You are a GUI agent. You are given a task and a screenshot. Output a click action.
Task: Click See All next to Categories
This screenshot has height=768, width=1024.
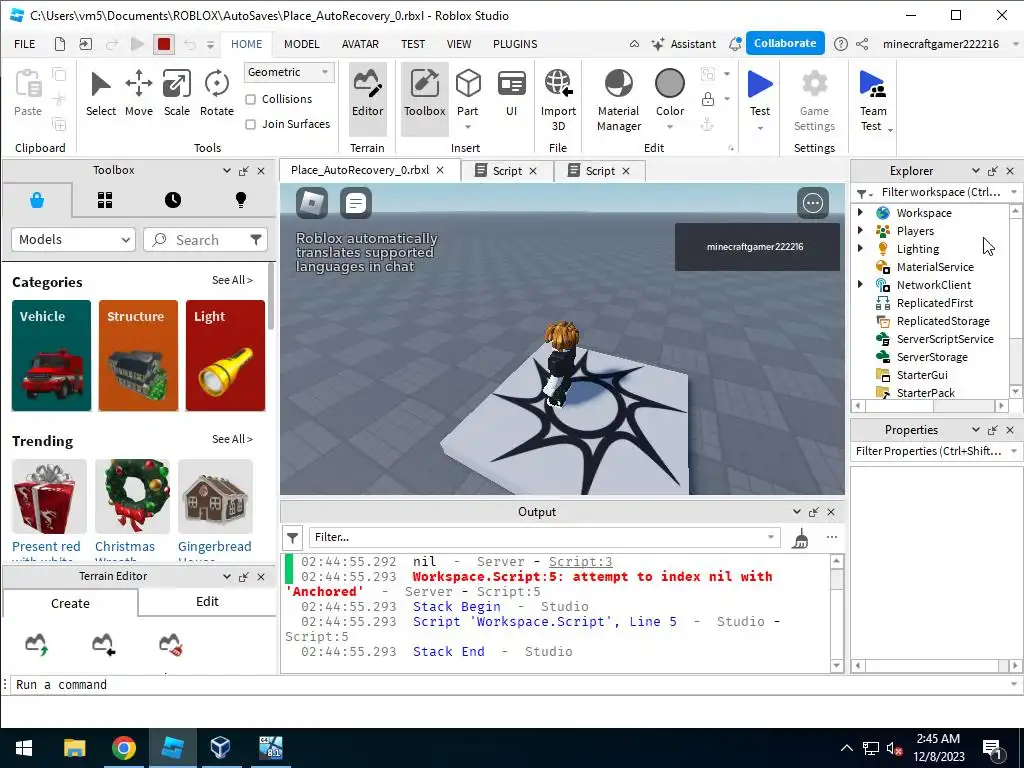(x=232, y=280)
